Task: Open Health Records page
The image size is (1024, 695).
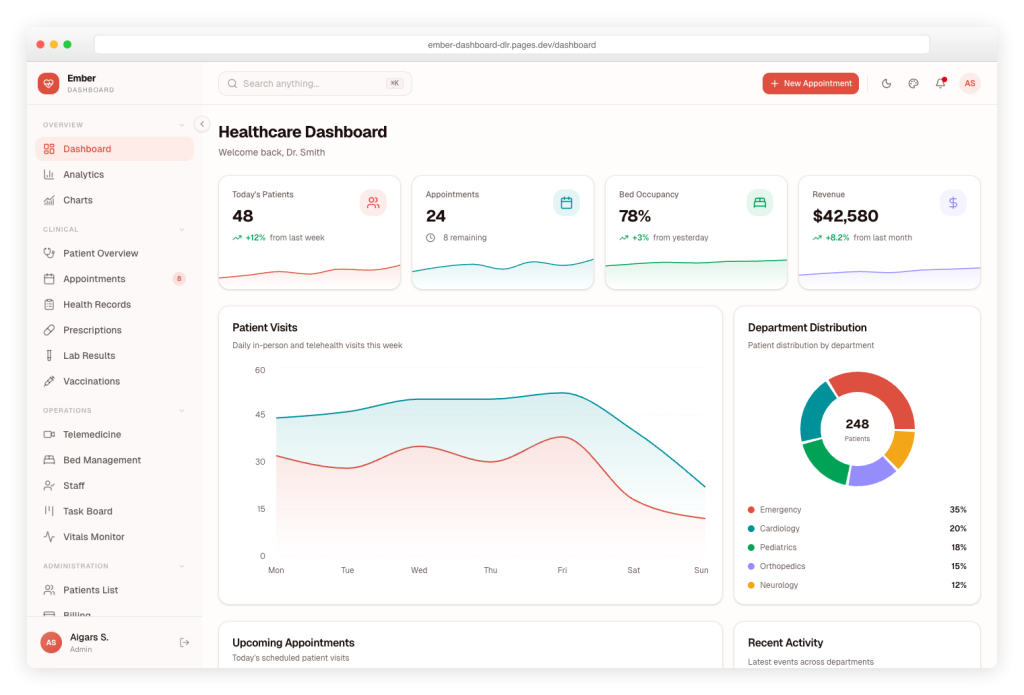Action: click(114, 304)
